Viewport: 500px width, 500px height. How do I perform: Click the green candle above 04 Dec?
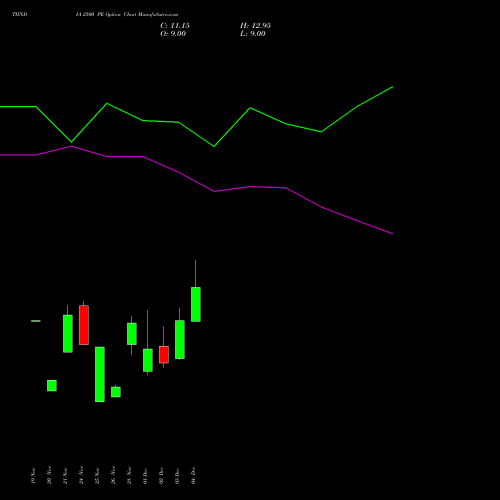[x=196, y=304]
